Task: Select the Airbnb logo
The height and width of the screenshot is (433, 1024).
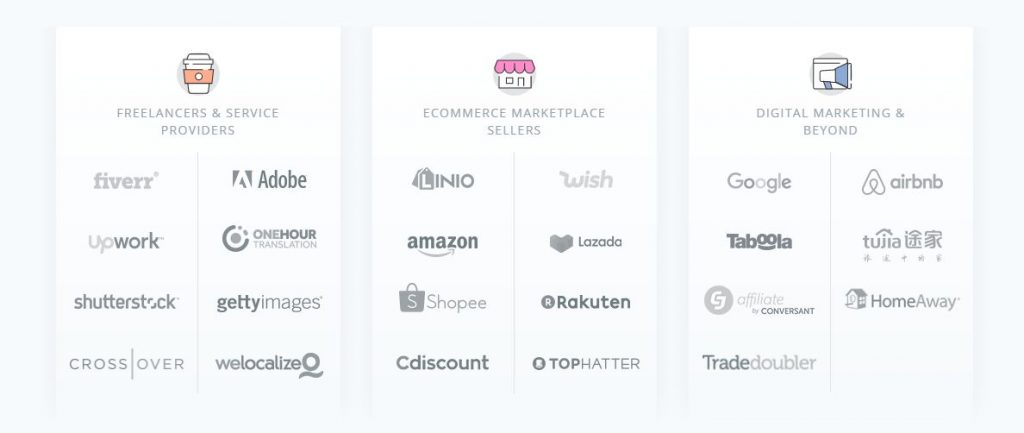Action: (x=902, y=182)
